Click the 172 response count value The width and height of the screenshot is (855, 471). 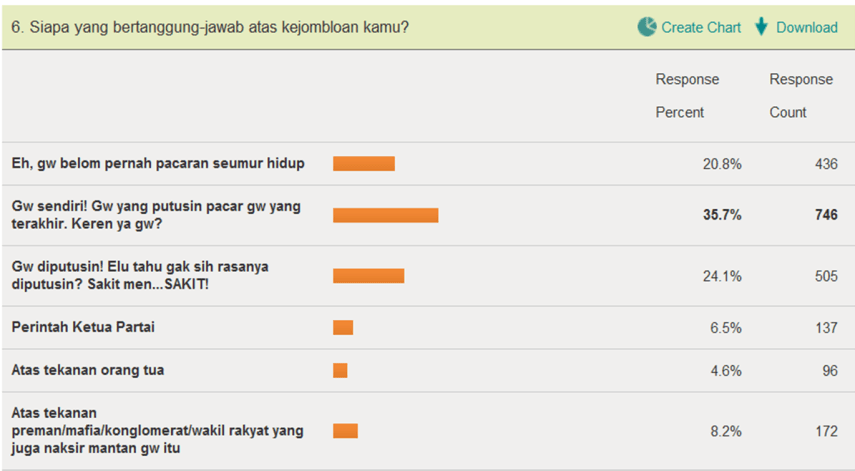tap(824, 431)
